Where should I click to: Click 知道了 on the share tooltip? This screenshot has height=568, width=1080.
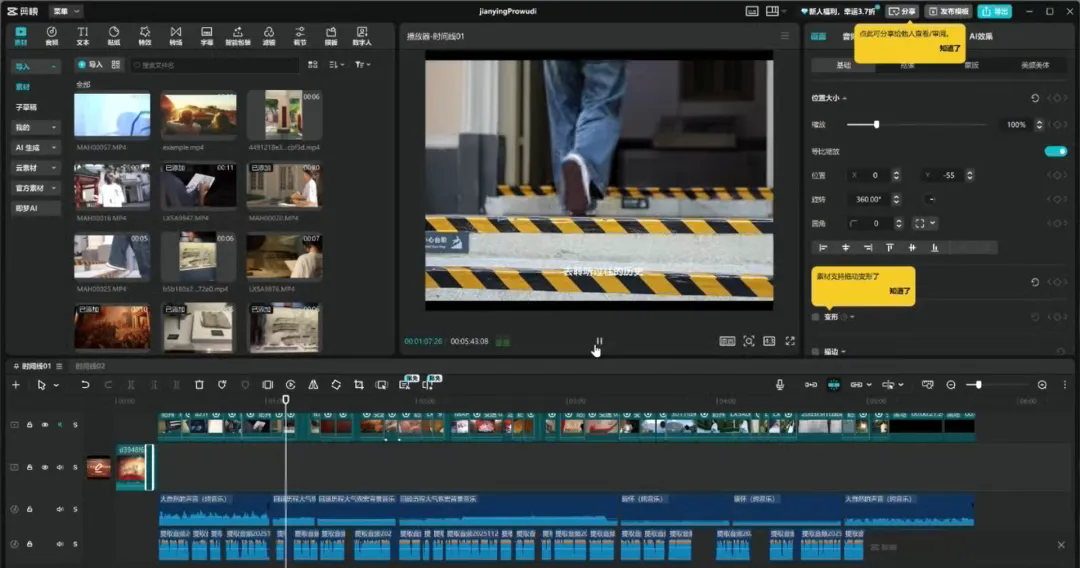(949, 48)
